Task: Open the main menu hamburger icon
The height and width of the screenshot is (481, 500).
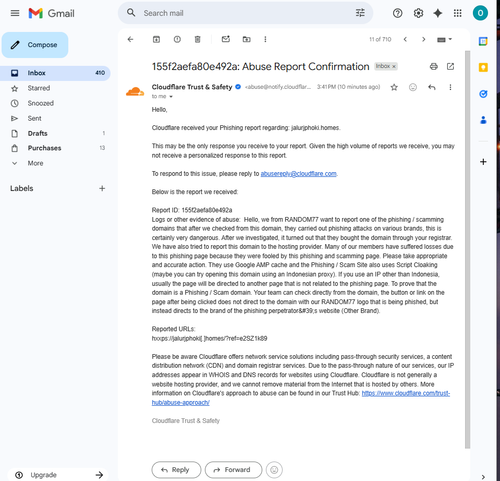Action: coord(15,13)
